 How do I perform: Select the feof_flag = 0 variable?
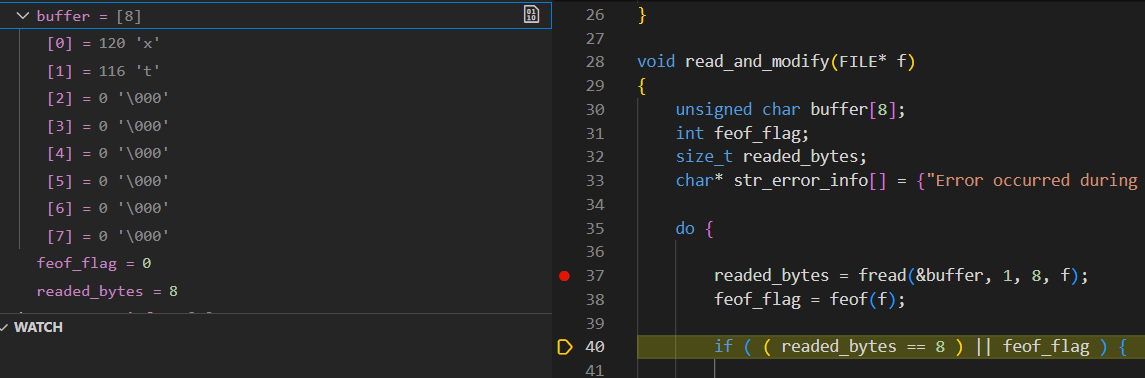pos(275,263)
